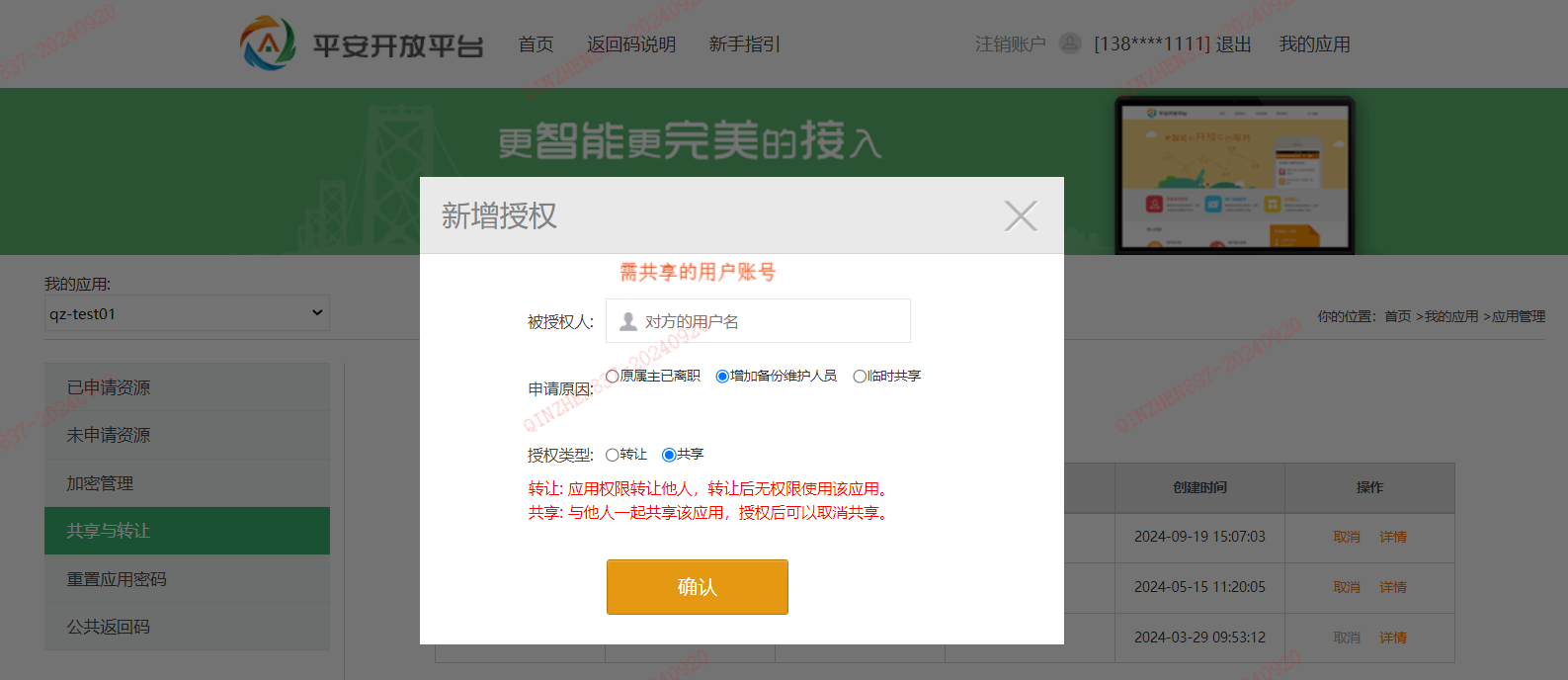Select the 原属主已离职 reason option
1568x680 pixels.
click(613, 377)
